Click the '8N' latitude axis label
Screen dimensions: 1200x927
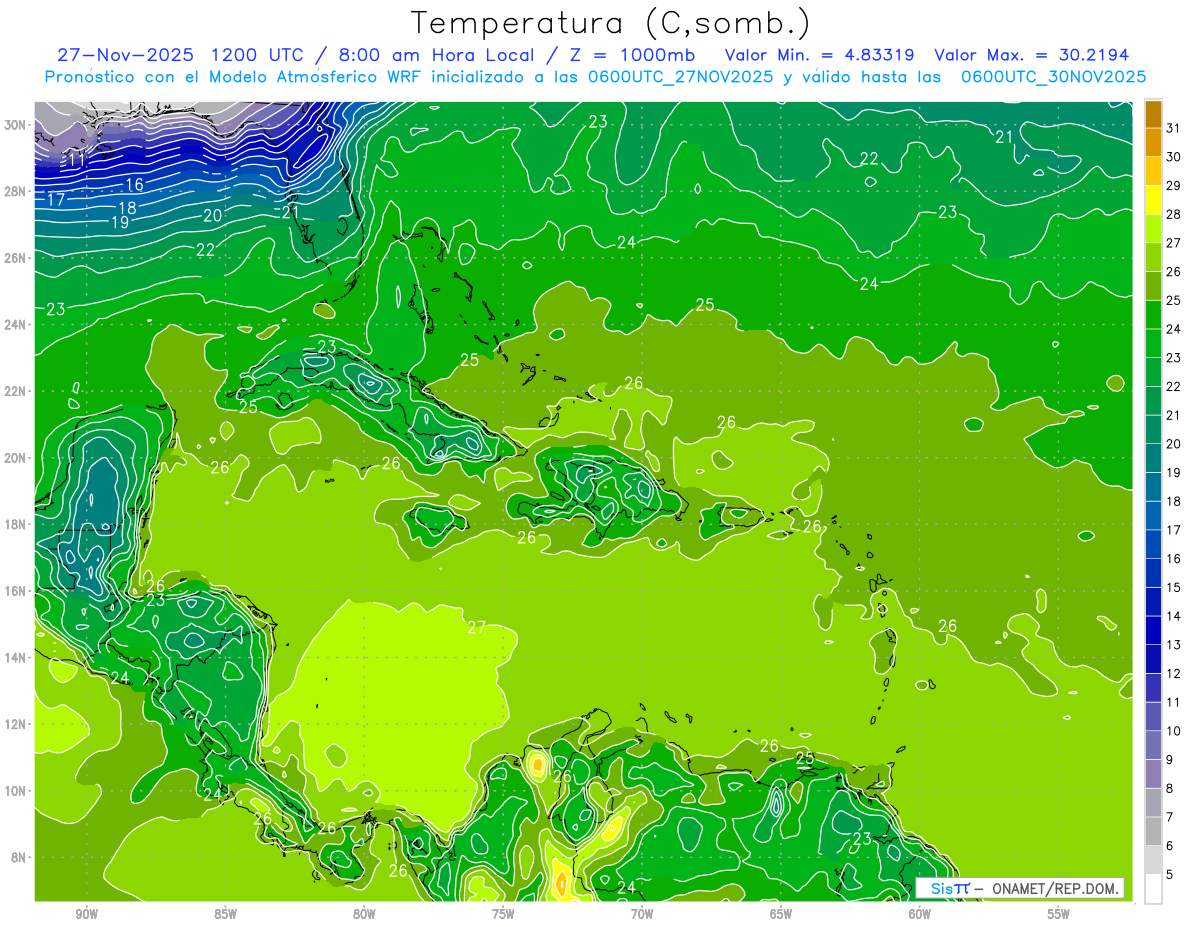[20, 857]
